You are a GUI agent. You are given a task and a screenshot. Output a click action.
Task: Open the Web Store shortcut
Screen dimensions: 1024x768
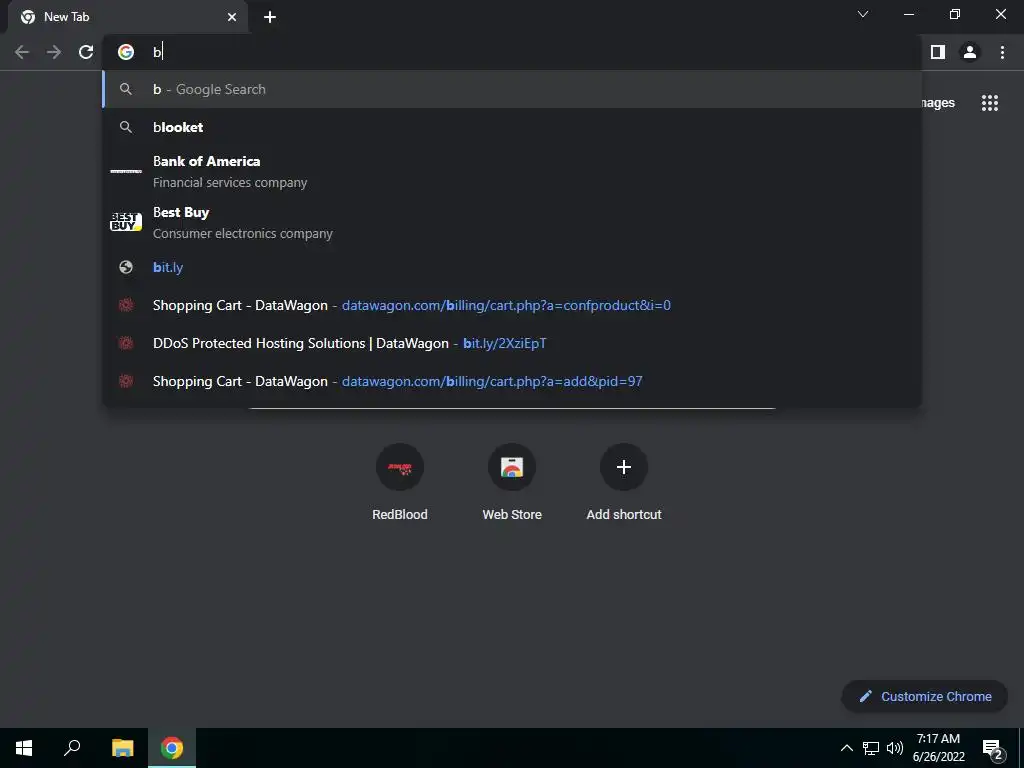(512, 483)
